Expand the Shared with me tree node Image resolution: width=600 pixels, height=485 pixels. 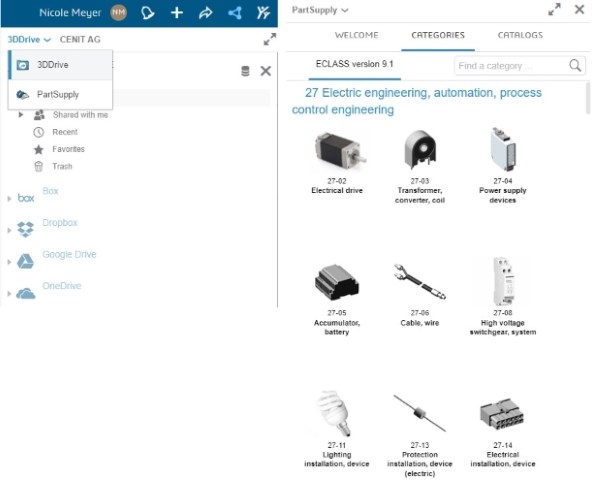[21, 114]
